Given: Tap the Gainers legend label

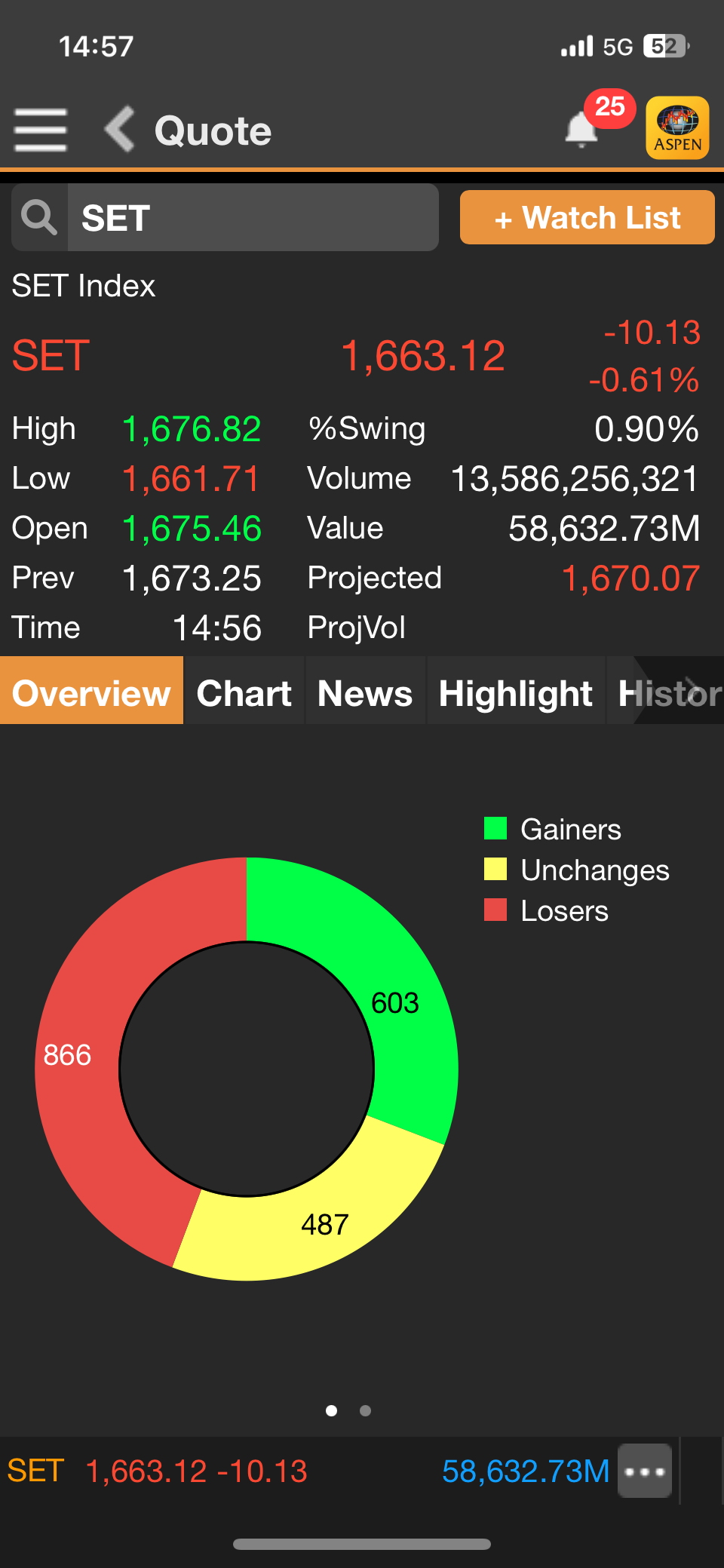Looking at the screenshot, I should [571, 829].
